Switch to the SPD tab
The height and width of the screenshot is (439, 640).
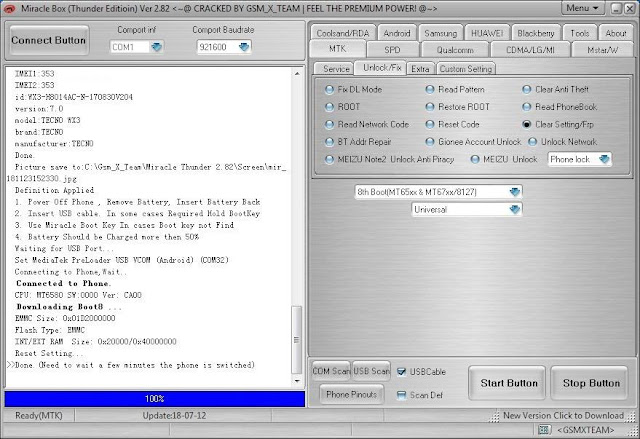point(392,50)
